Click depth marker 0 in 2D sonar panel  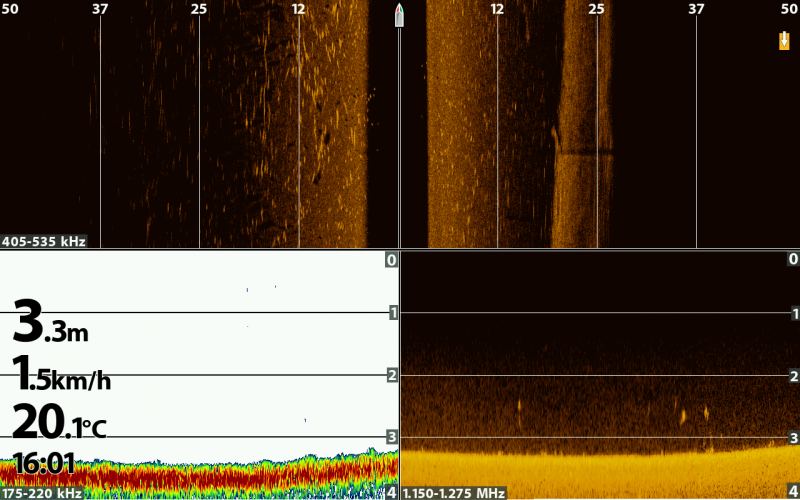(x=392, y=260)
